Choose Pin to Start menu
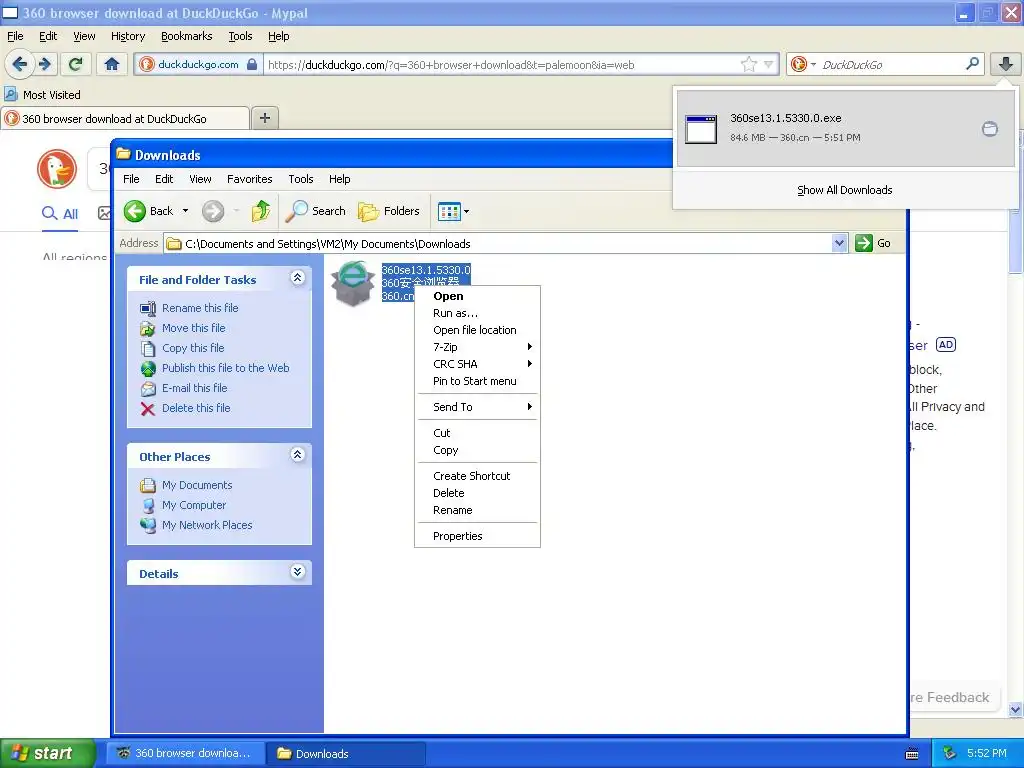Viewport: 1024px width, 768px height. click(477, 381)
